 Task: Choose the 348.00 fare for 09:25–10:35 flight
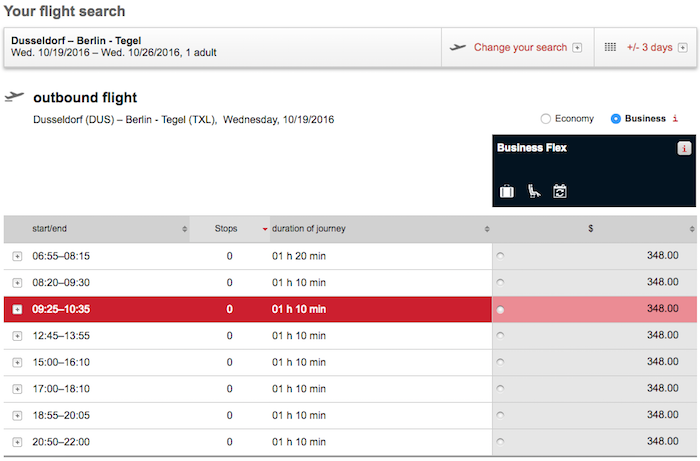500,309
